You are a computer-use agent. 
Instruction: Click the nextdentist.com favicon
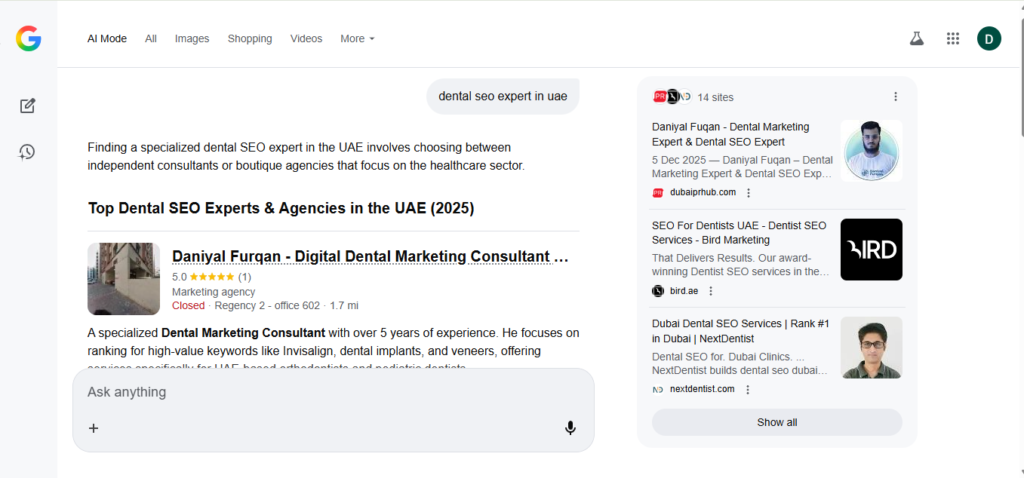(x=658, y=390)
